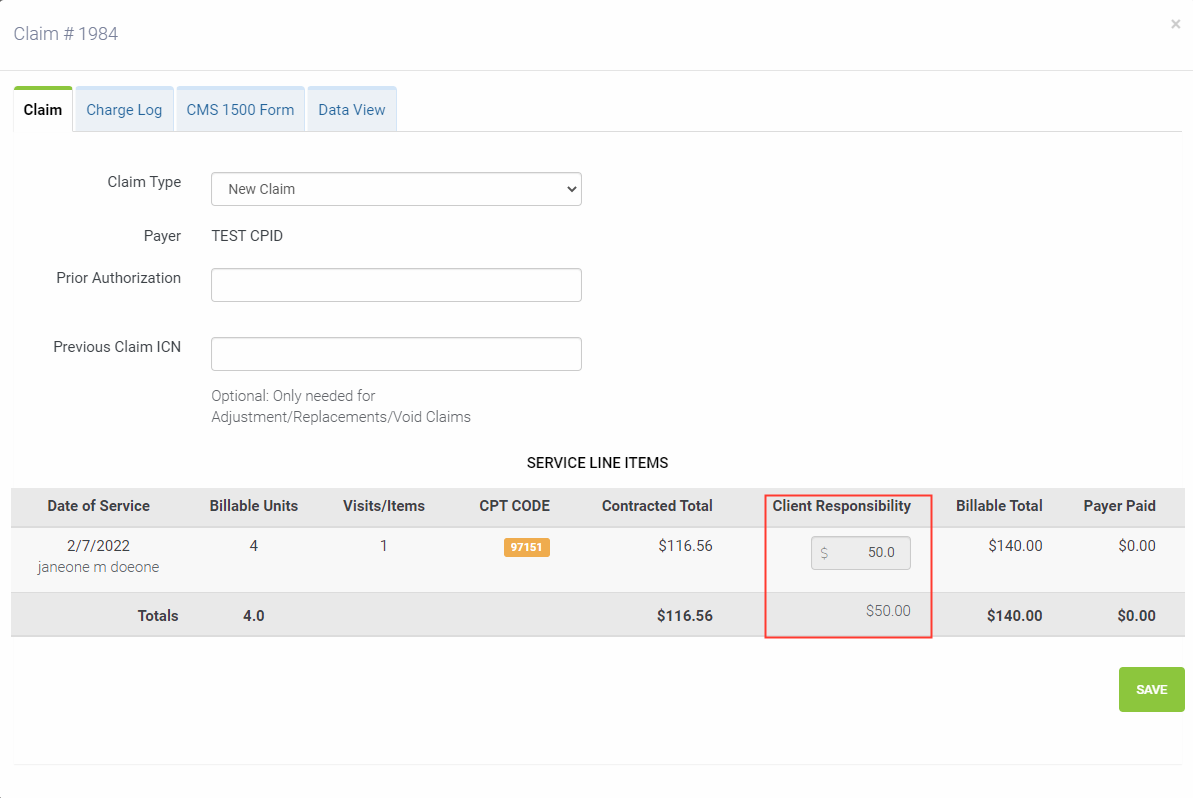
Task: Click the CPT CODE column header
Action: (x=514, y=506)
